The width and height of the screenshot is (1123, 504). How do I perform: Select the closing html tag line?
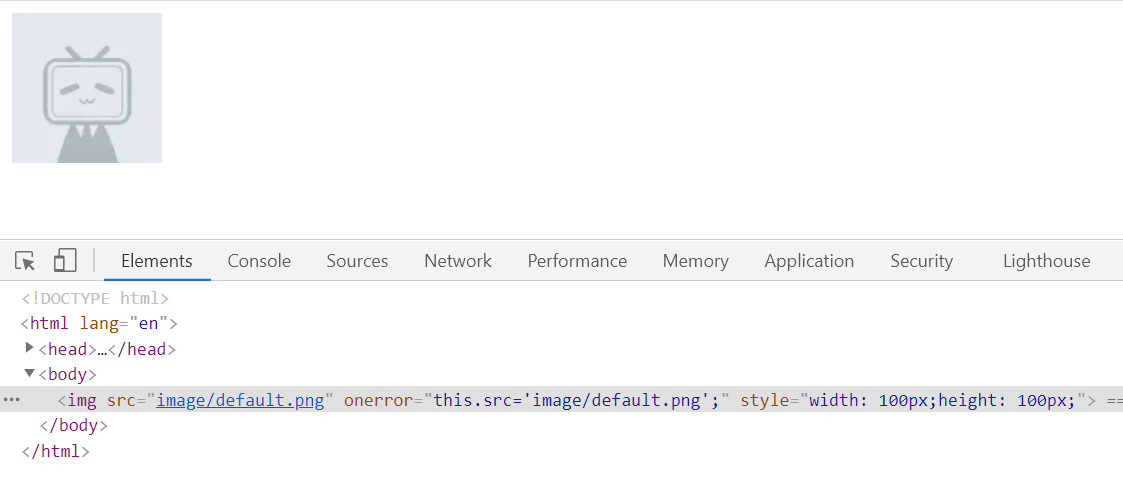click(x=56, y=452)
